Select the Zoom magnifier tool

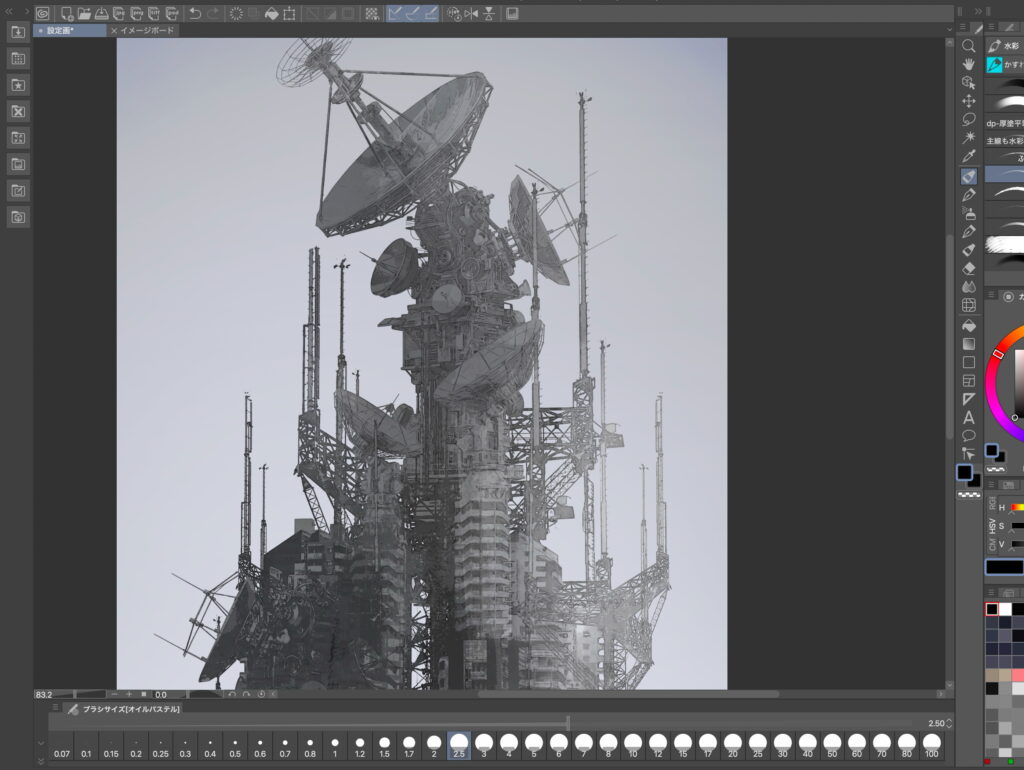click(x=968, y=46)
